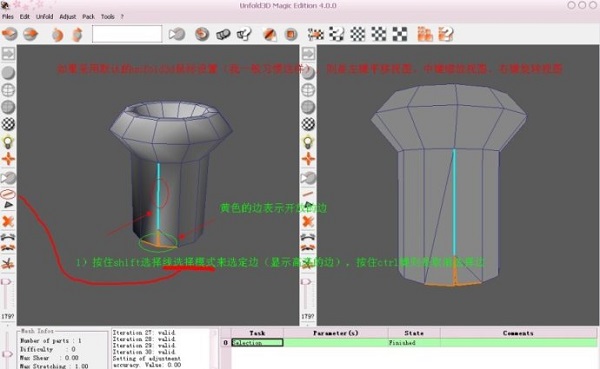Click the first orange load-mesh toolbar icon
The height and width of the screenshot is (369, 600).
pos(10,34)
